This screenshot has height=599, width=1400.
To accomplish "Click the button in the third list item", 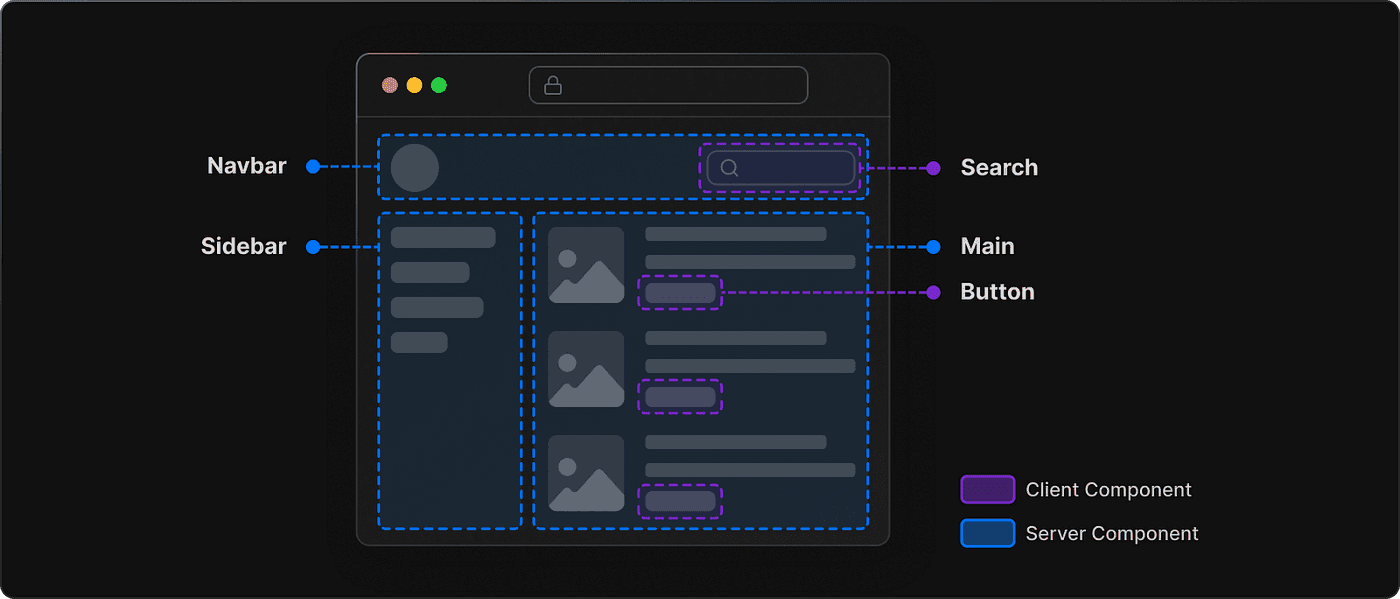I will (x=680, y=501).
